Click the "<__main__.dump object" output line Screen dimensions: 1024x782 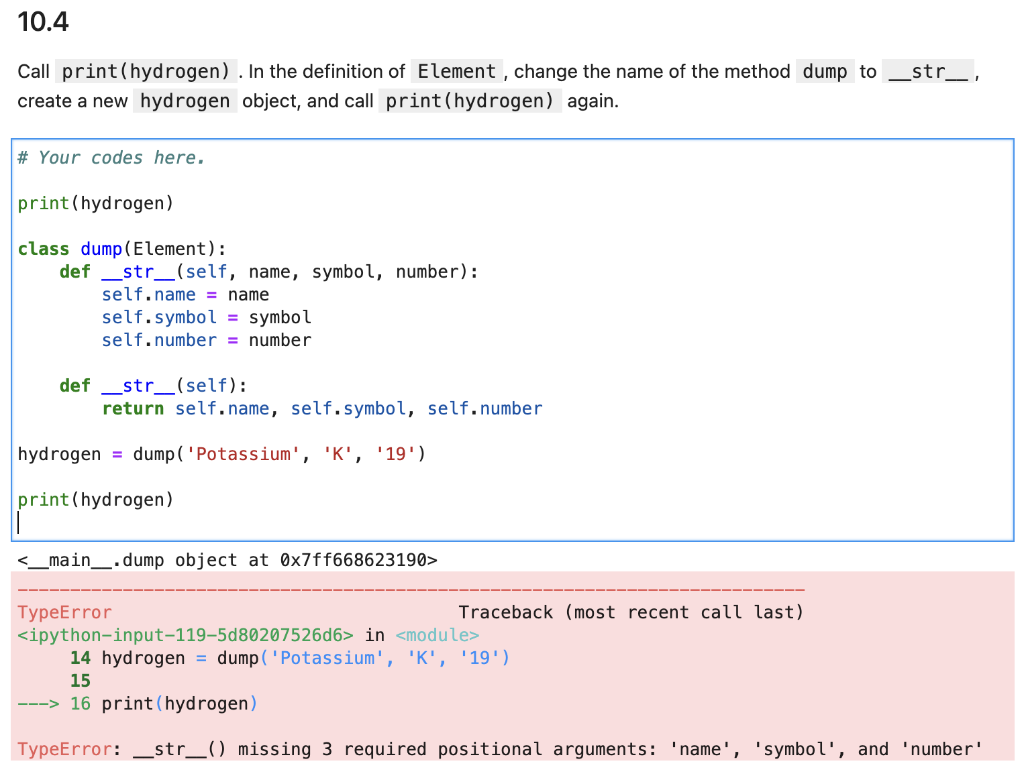[225, 560]
